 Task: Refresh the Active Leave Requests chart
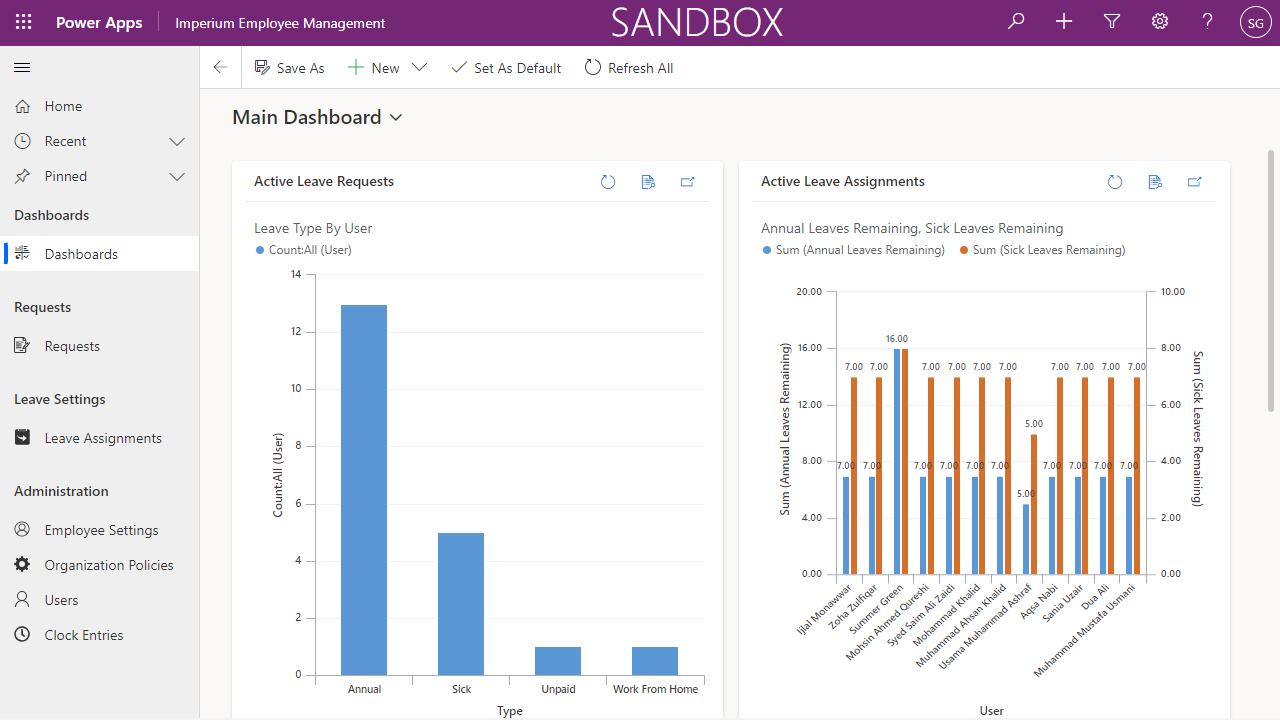[x=608, y=182]
